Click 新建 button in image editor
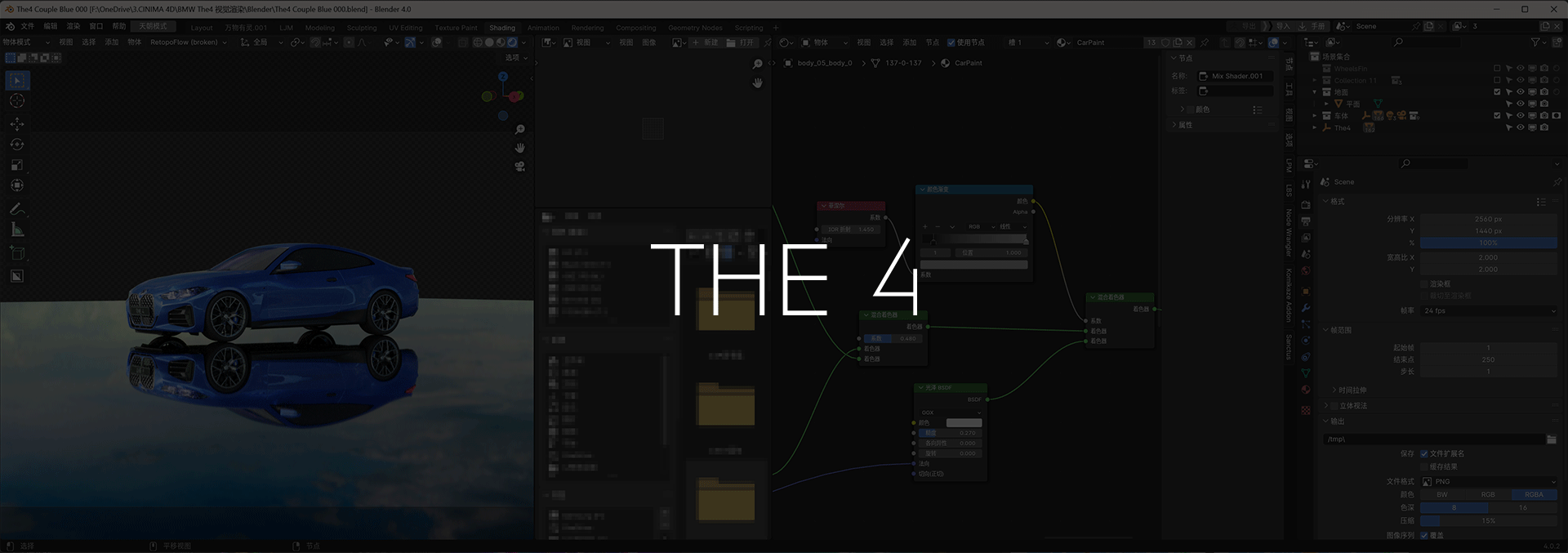 [x=706, y=42]
